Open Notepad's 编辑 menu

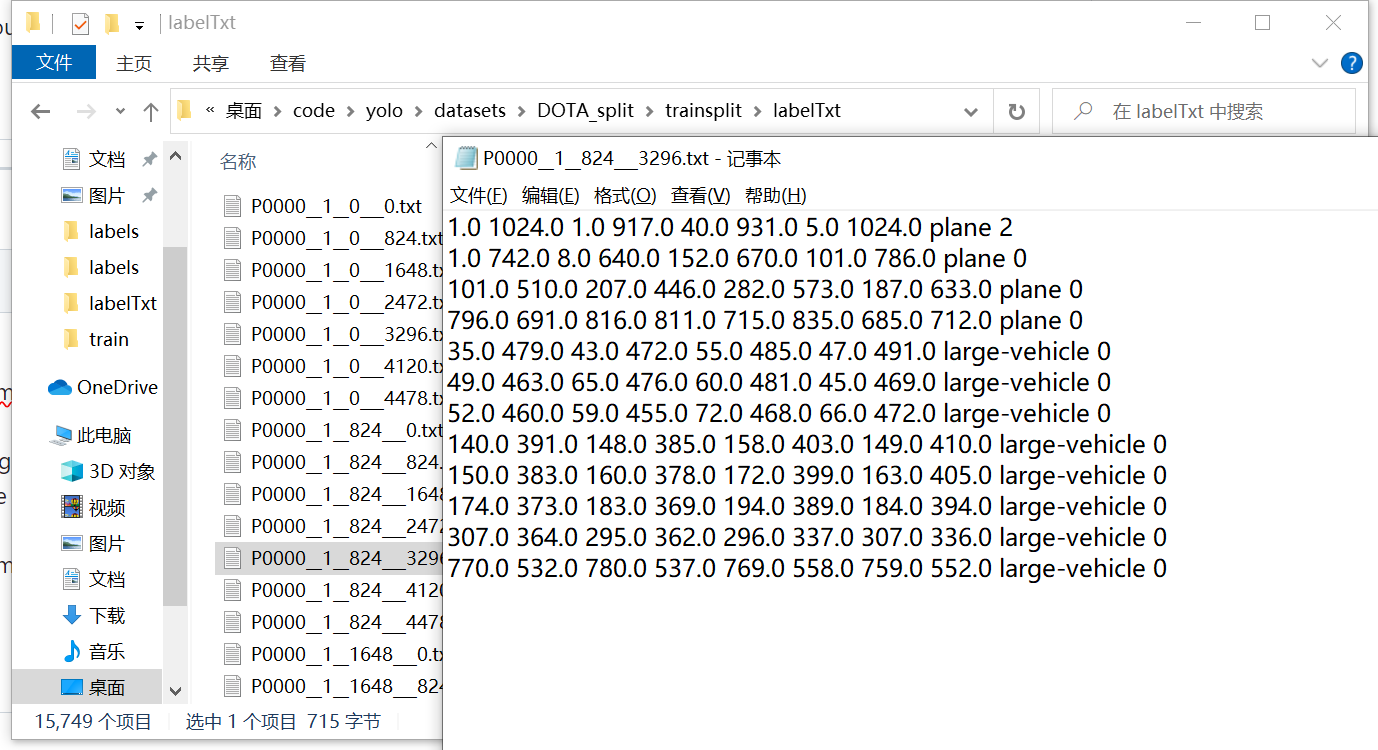tap(549, 194)
